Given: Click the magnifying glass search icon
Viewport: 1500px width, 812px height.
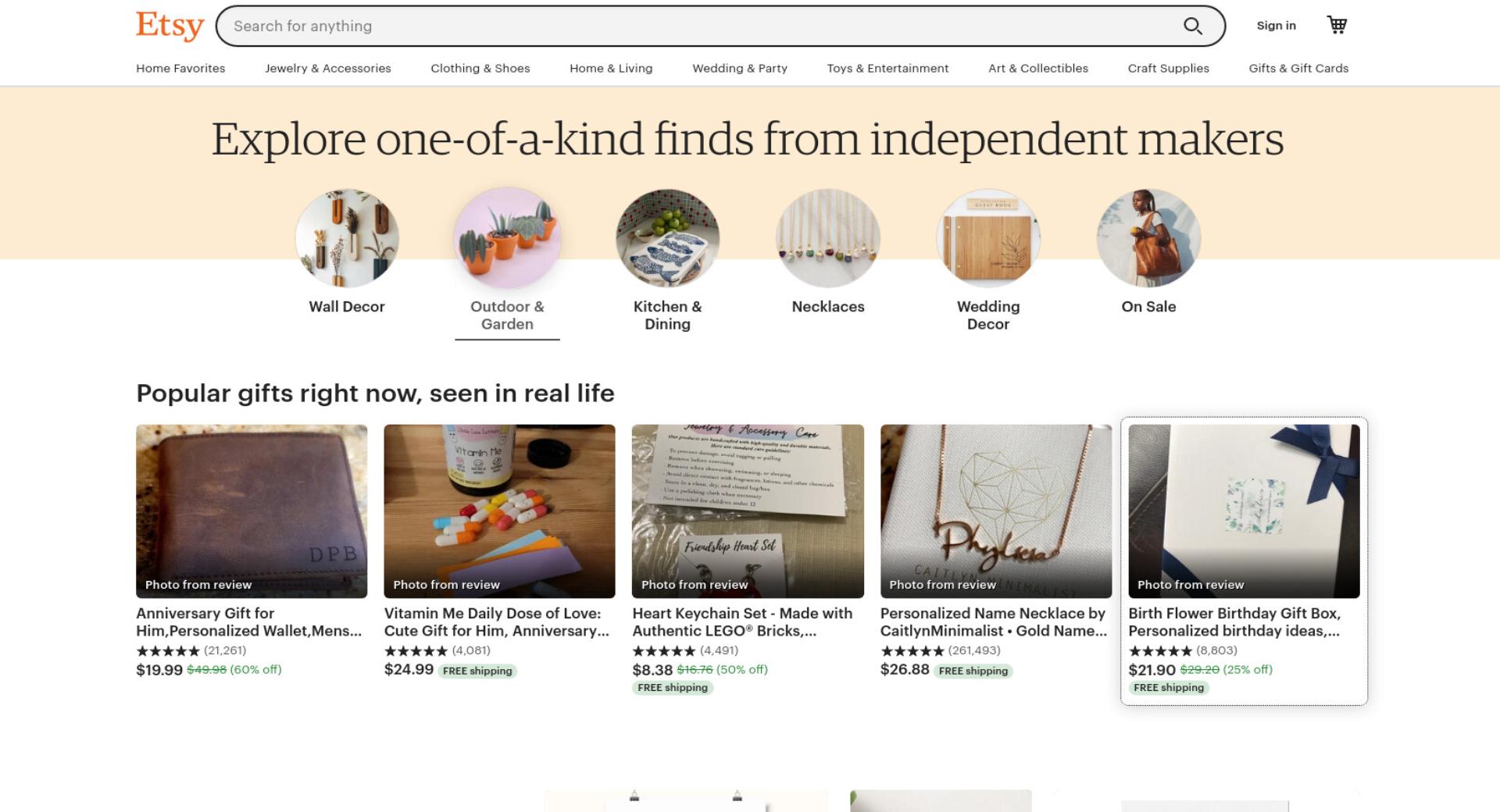Looking at the screenshot, I should tap(1192, 26).
